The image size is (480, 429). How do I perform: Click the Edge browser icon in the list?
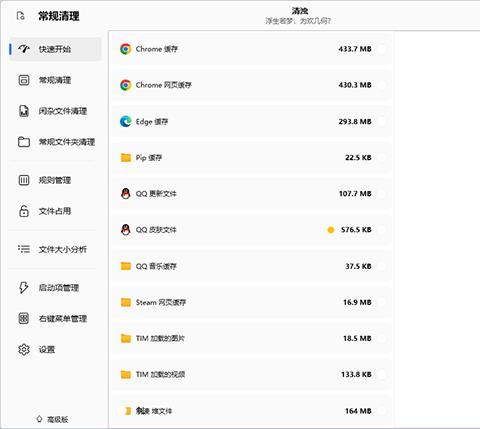126,121
